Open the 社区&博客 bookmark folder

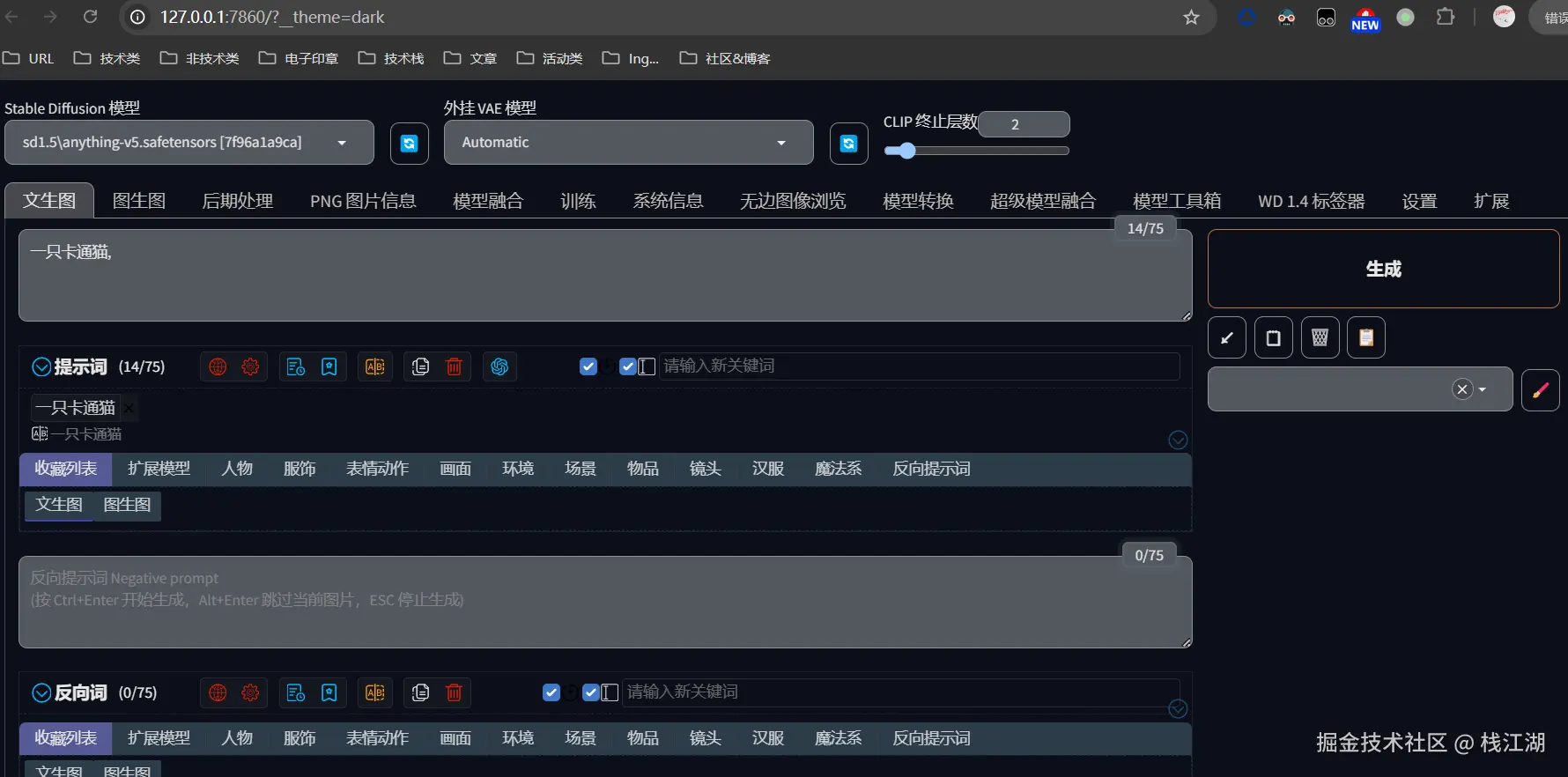(726, 58)
